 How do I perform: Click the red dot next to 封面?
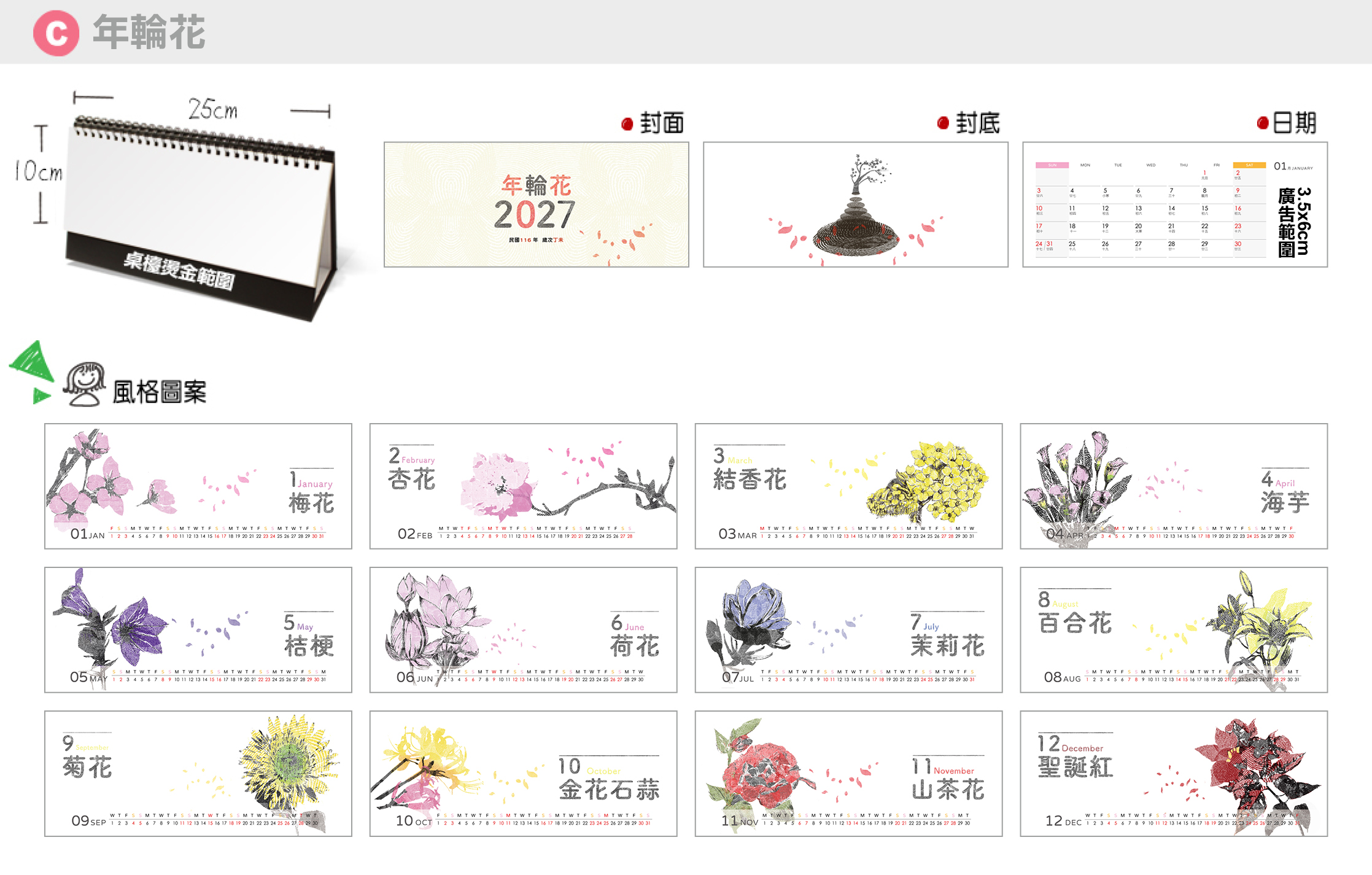tap(627, 124)
